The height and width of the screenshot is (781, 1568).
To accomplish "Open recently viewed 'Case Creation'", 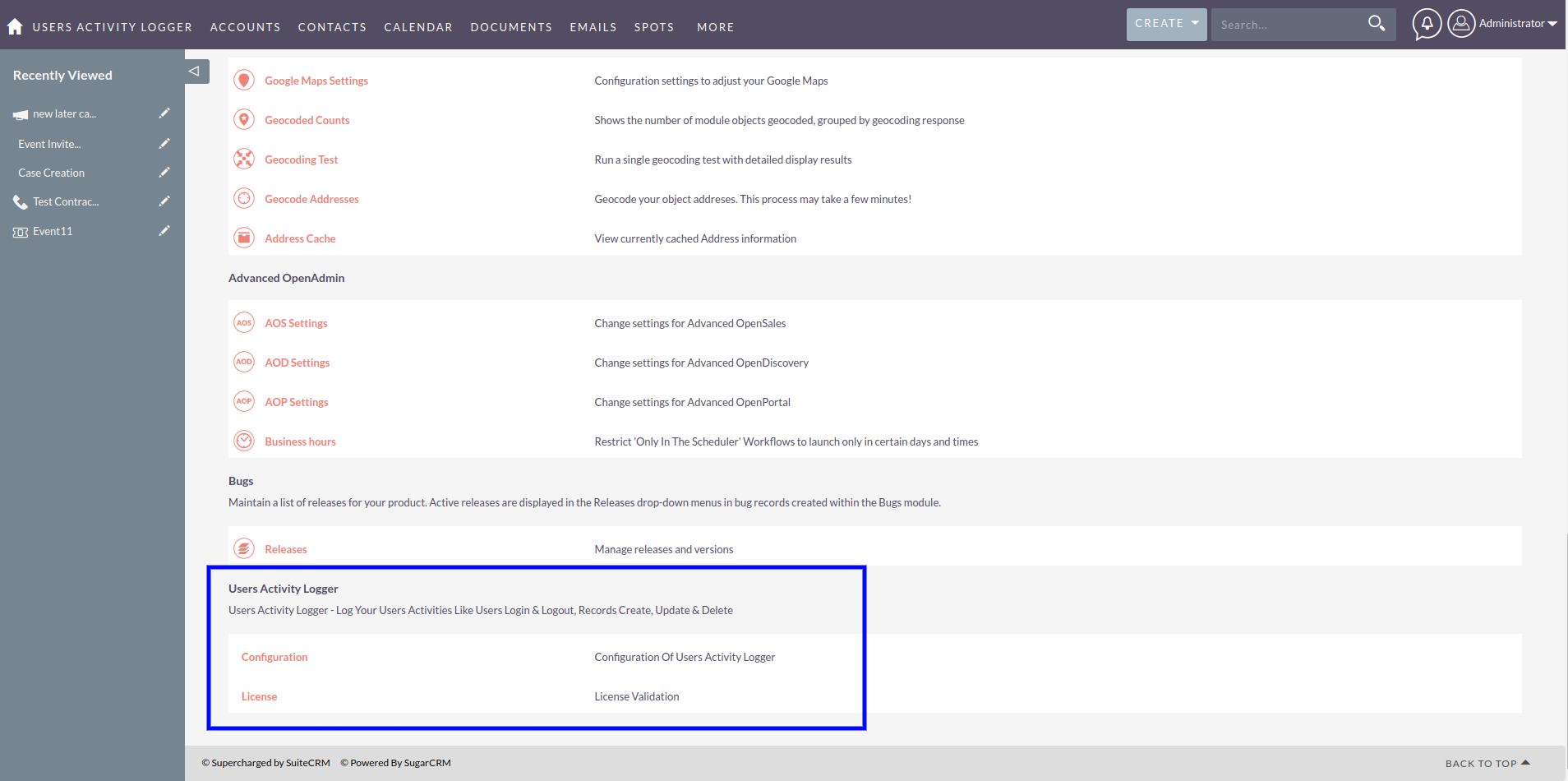I will tap(51, 173).
